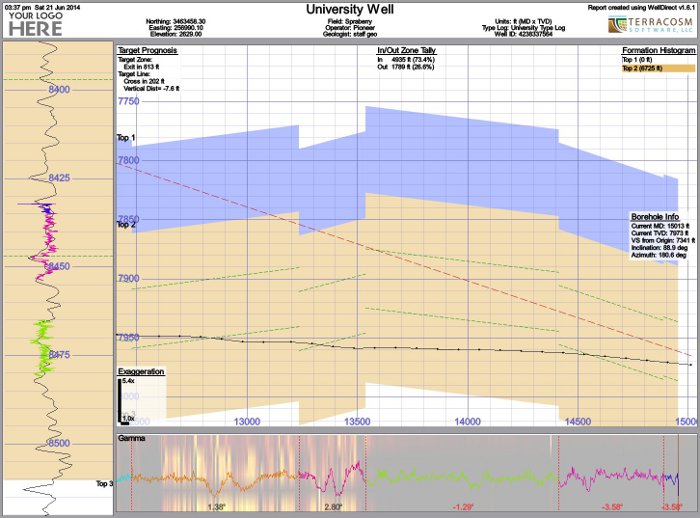Click the Top 1 (0 ft) histogram entry

[637, 59]
